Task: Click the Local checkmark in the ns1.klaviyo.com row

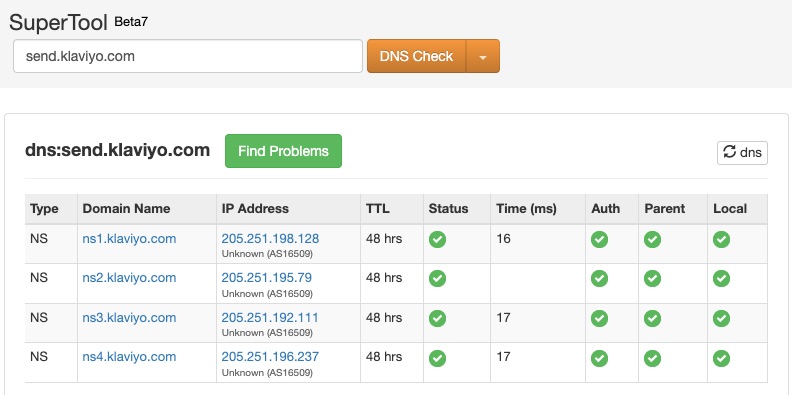Action: pos(721,239)
